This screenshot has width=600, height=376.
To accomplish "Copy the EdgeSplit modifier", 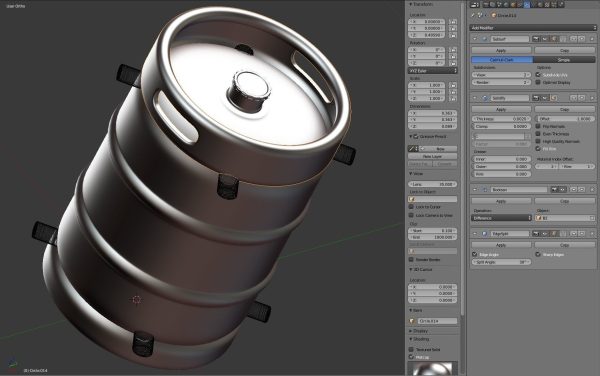I will pyautogui.click(x=565, y=245).
